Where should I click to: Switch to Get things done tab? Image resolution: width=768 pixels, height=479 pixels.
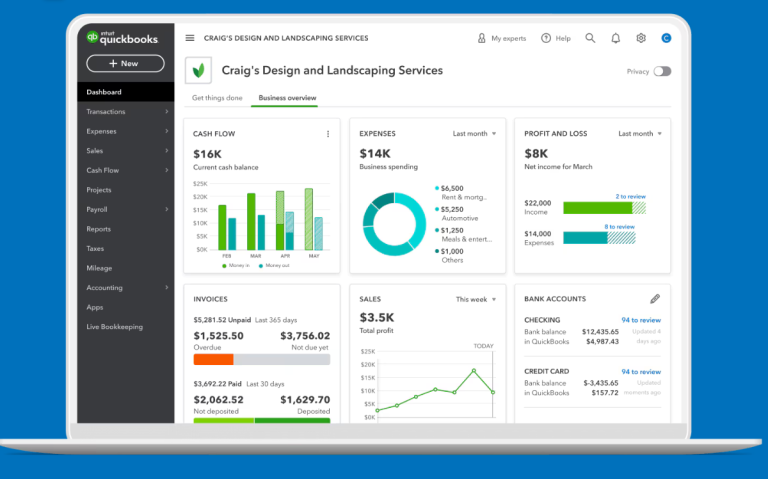pyautogui.click(x=217, y=98)
